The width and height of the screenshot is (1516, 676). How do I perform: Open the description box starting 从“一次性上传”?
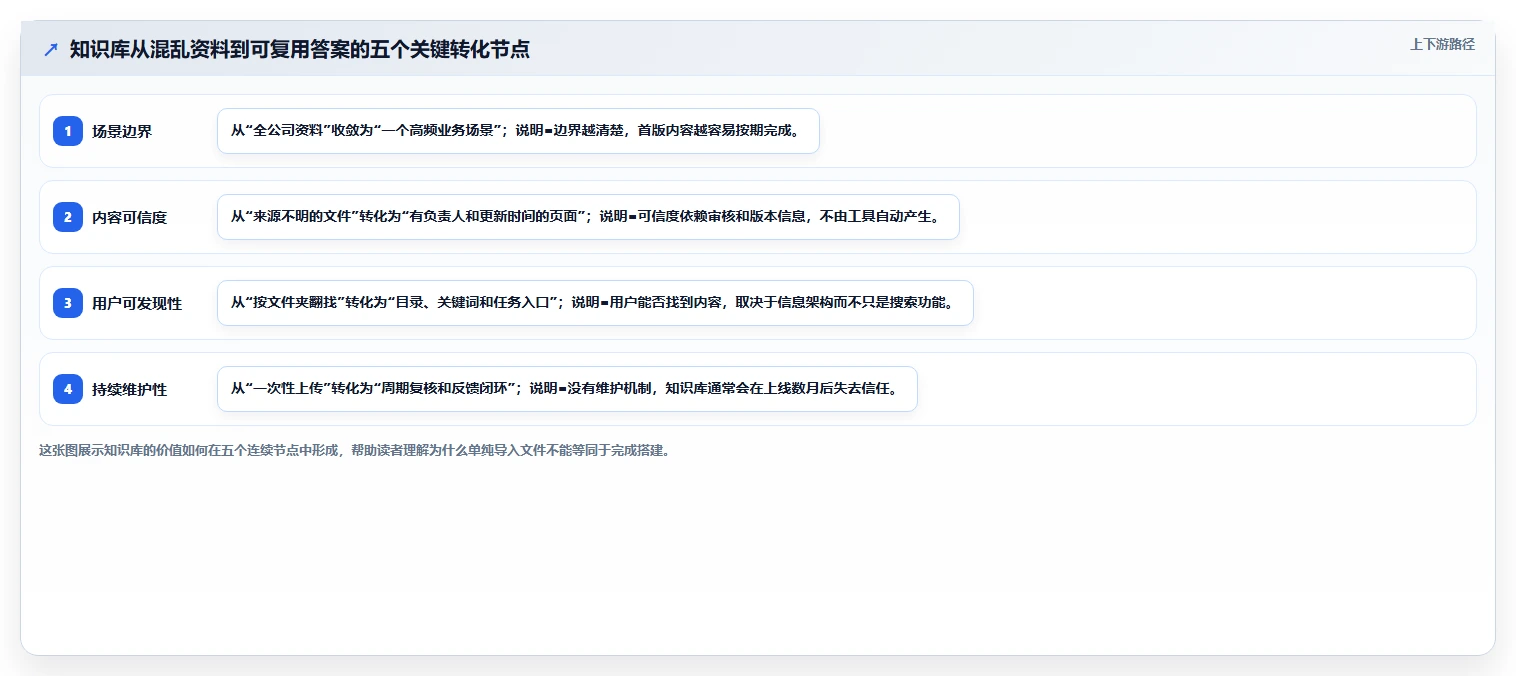coord(567,389)
